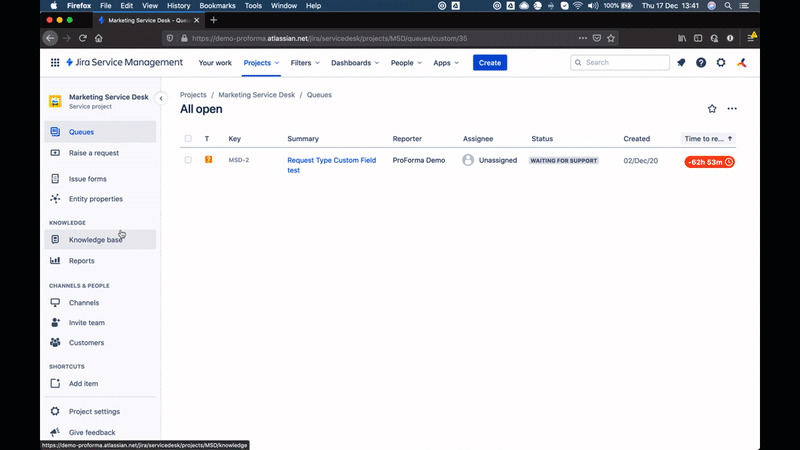Image resolution: width=800 pixels, height=450 pixels.
Task: Open the Apple menu
Action: (54, 6)
